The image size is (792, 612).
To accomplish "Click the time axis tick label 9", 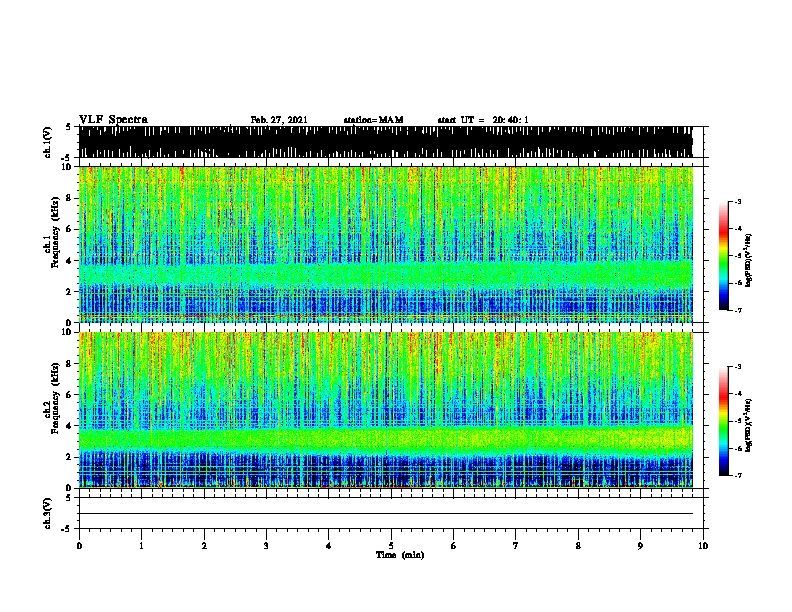I will [640, 546].
